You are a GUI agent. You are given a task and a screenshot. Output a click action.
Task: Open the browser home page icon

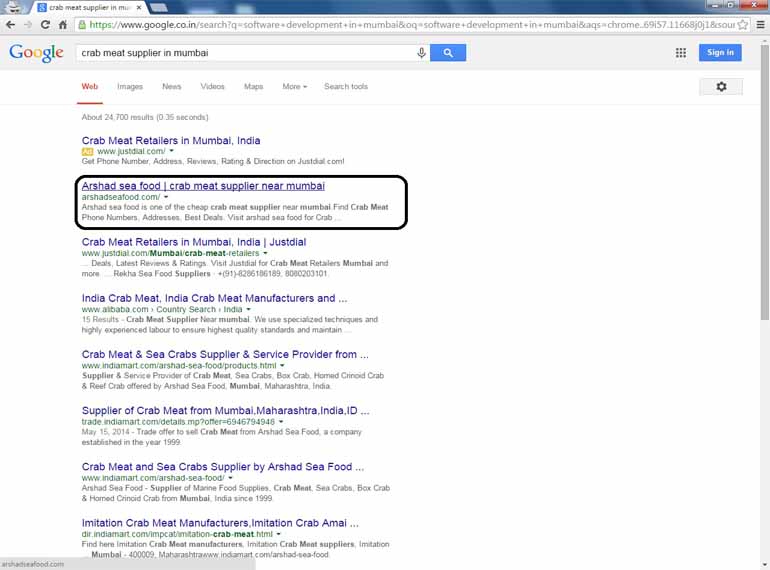click(62, 25)
